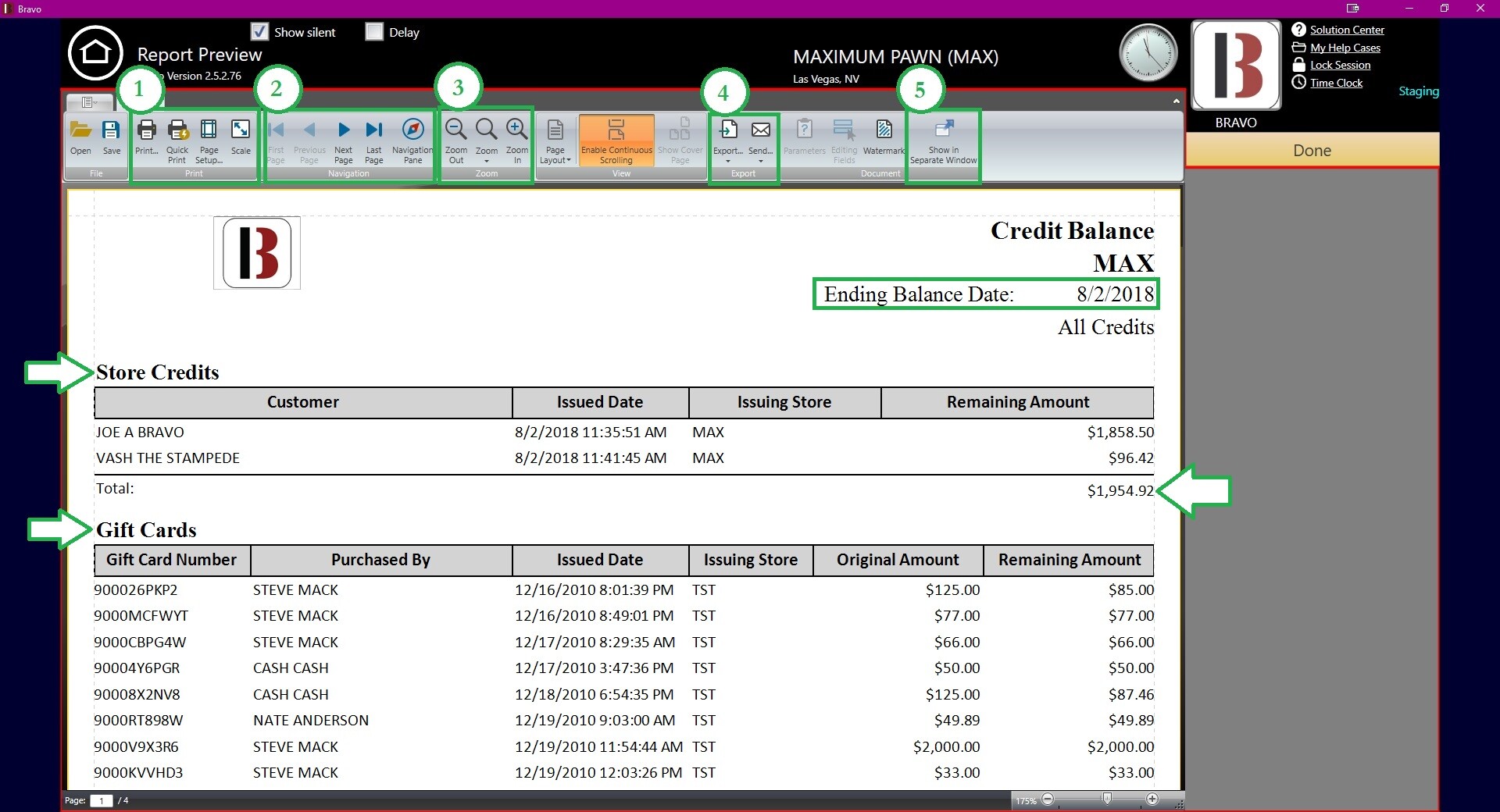1500x812 pixels.
Task: Click the Print... printer icon
Action: coord(146,137)
